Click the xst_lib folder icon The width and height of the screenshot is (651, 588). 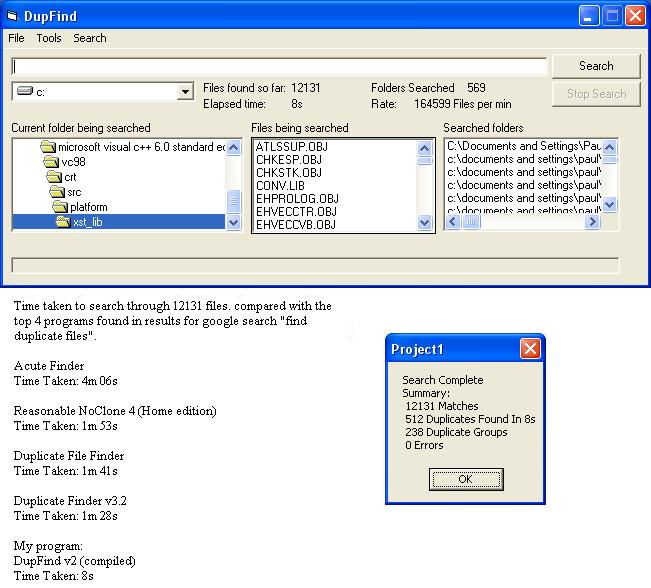[x=64, y=222]
